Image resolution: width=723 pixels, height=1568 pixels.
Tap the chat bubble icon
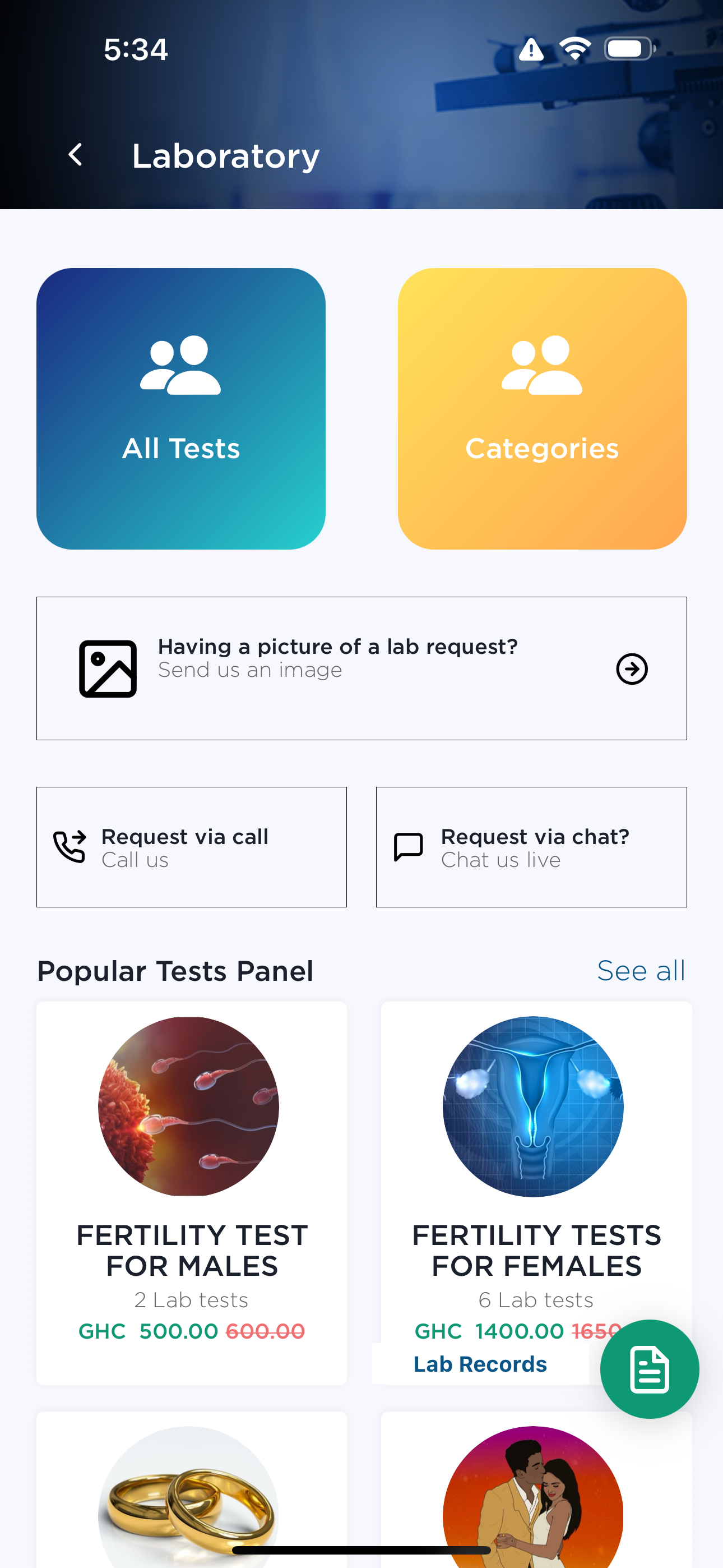(x=409, y=847)
